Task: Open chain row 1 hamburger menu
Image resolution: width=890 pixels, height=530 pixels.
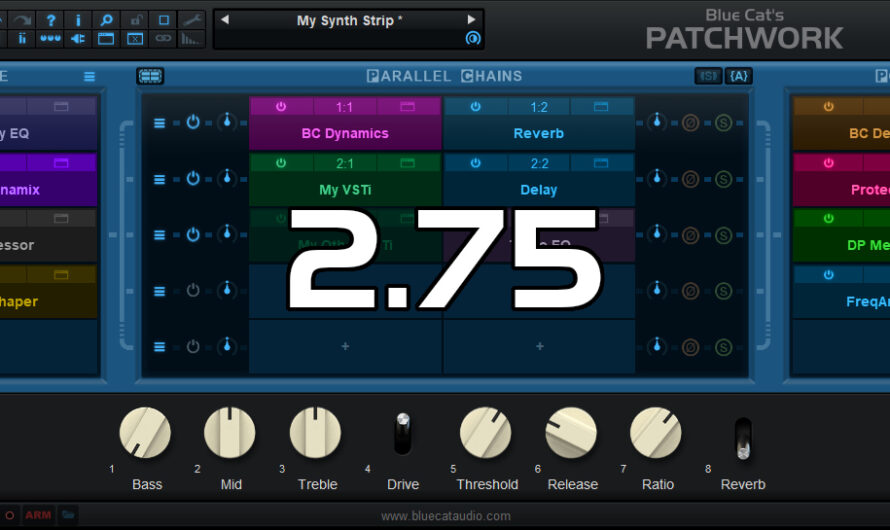Action: 159,123
